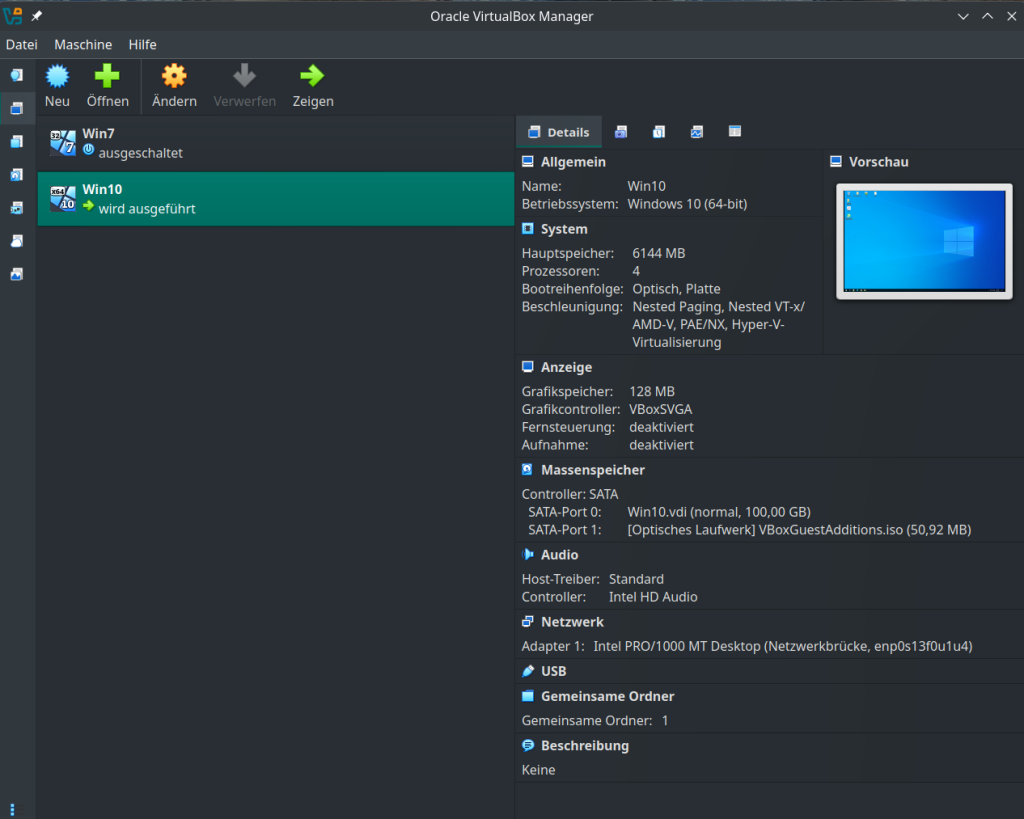The height and width of the screenshot is (819, 1024).
Task: Click the VirtualBox logo in title bar
Action: (13, 16)
